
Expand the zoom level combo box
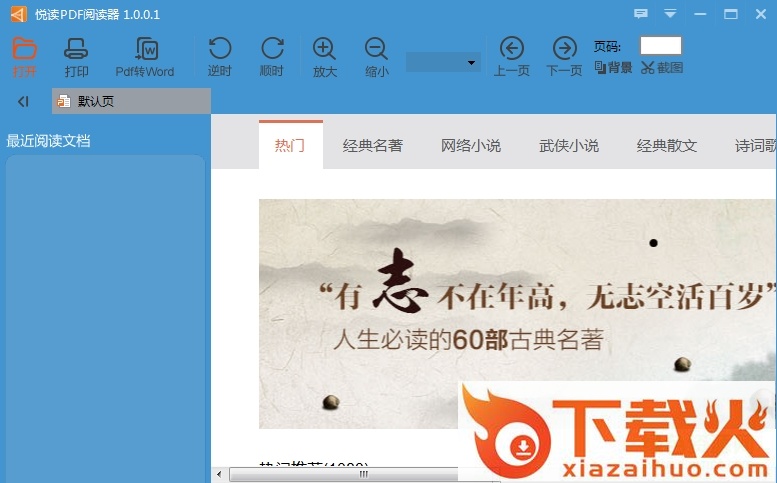(x=444, y=62)
